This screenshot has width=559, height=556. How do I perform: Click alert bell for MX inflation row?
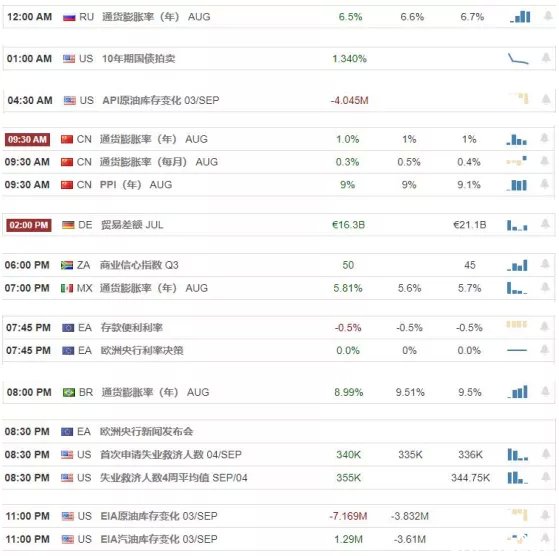[545, 287]
